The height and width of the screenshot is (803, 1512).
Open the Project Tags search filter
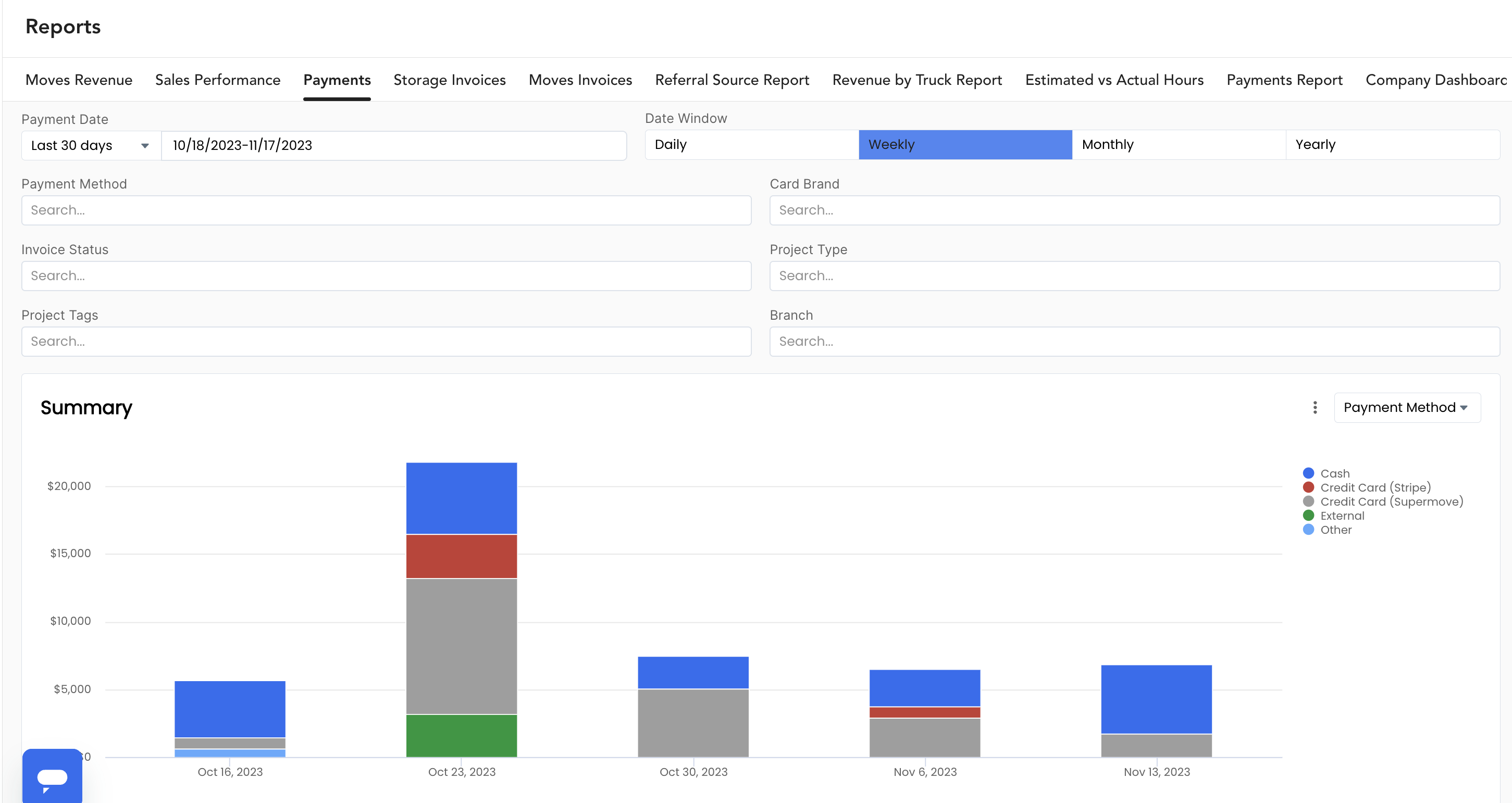[x=386, y=342]
